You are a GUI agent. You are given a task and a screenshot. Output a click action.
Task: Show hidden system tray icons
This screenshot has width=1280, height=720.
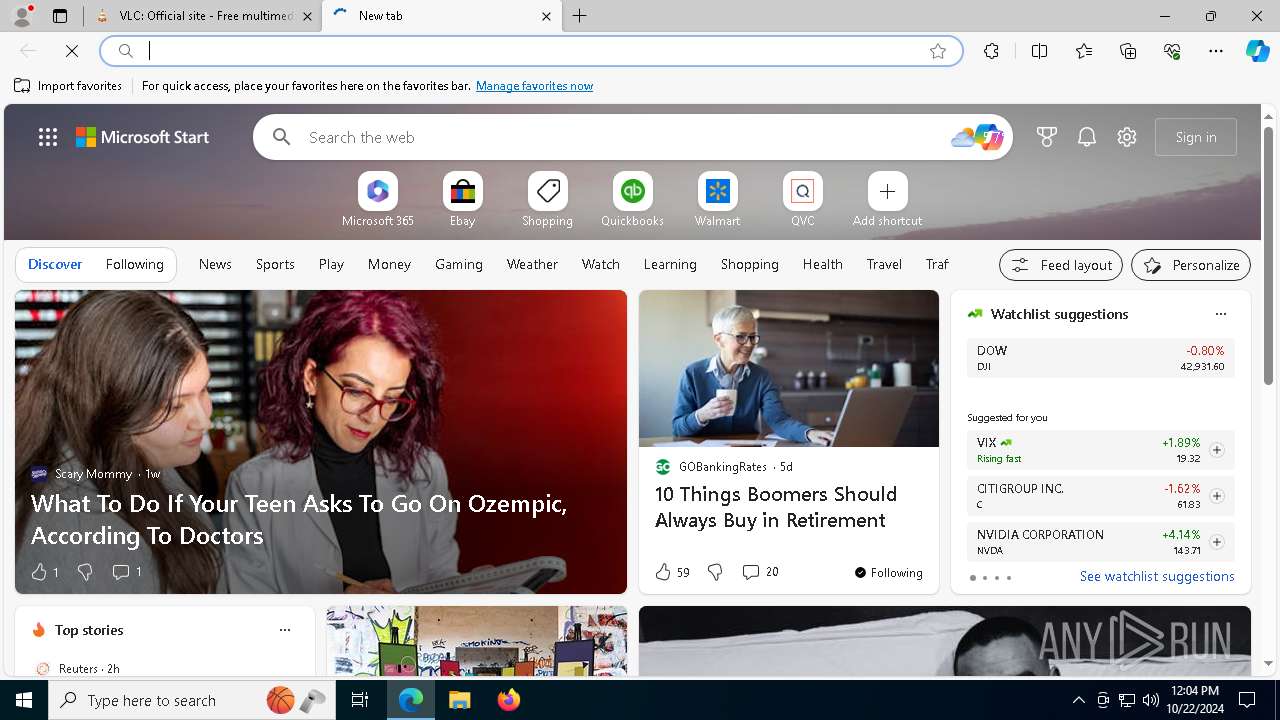[x=1078, y=700]
